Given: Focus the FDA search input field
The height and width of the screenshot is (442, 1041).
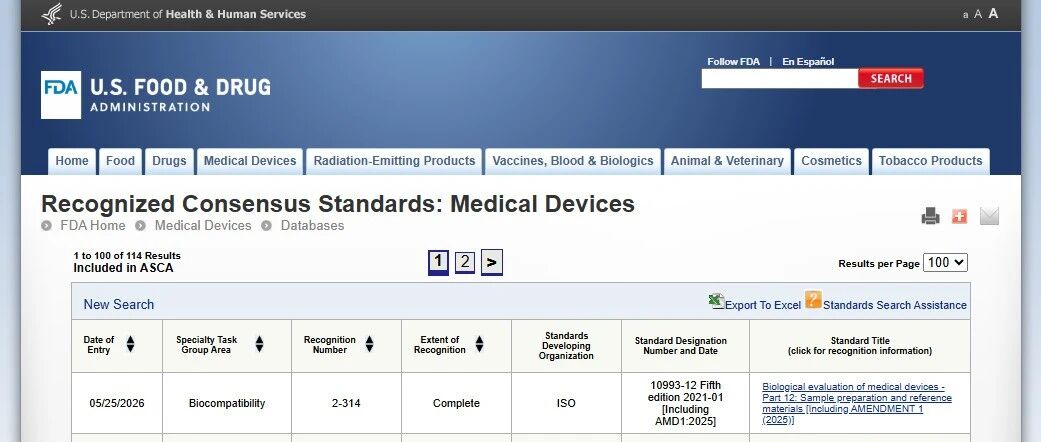Looking at the screenshot, I should [780, 78].
